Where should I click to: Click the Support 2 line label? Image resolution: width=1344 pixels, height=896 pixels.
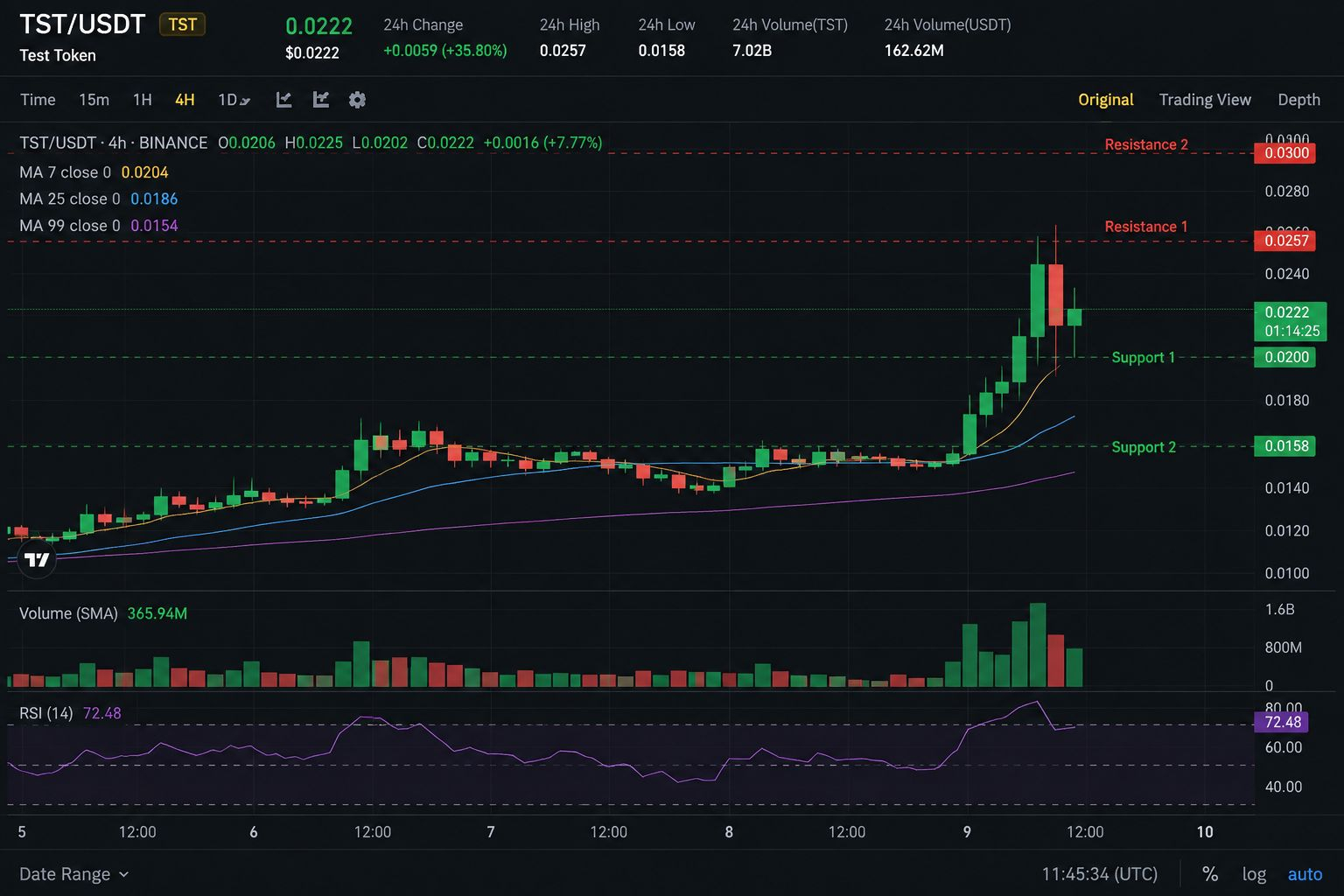(x=1144, y=447)
